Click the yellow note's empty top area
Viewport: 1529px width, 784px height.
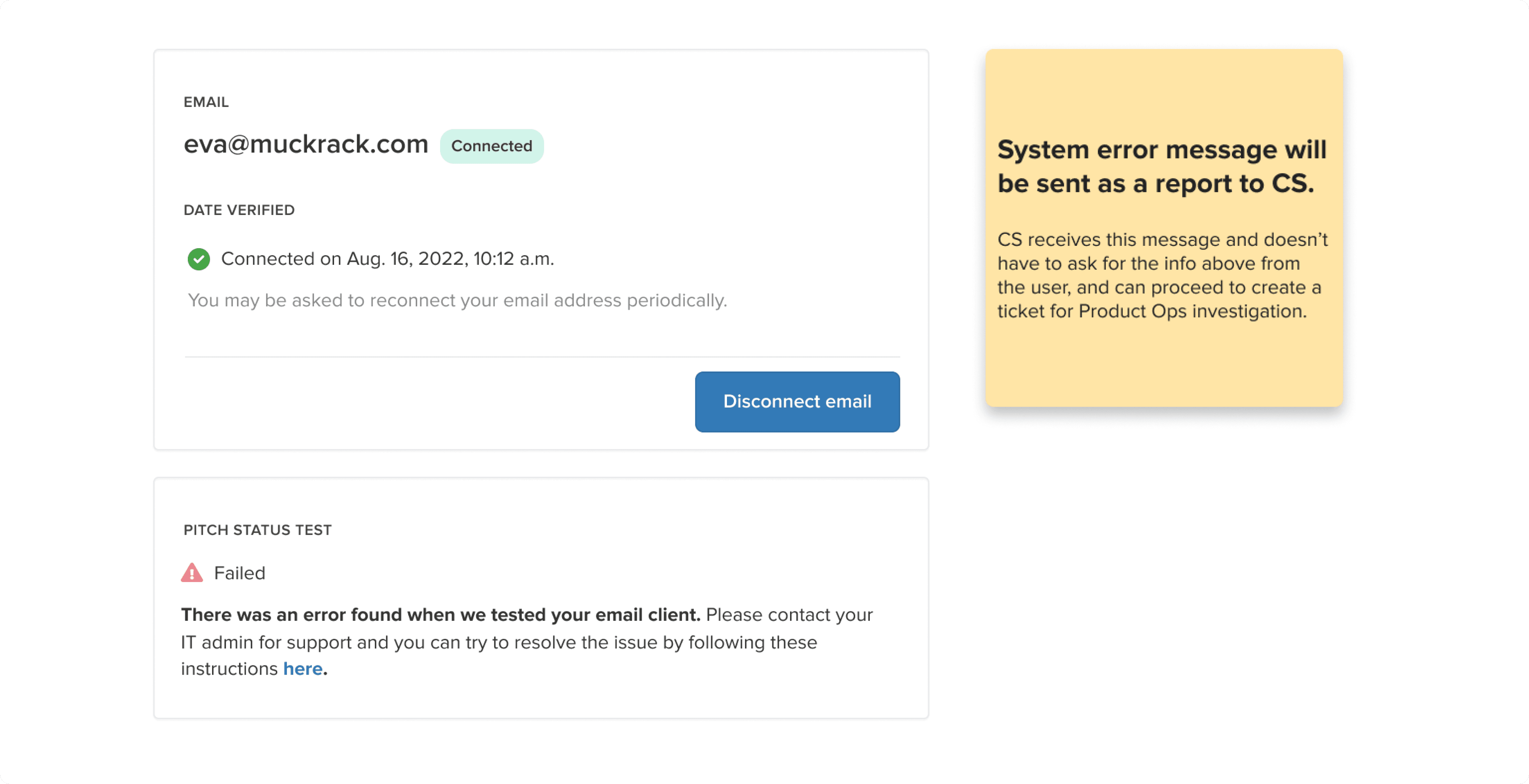[x=1163, y=89]
